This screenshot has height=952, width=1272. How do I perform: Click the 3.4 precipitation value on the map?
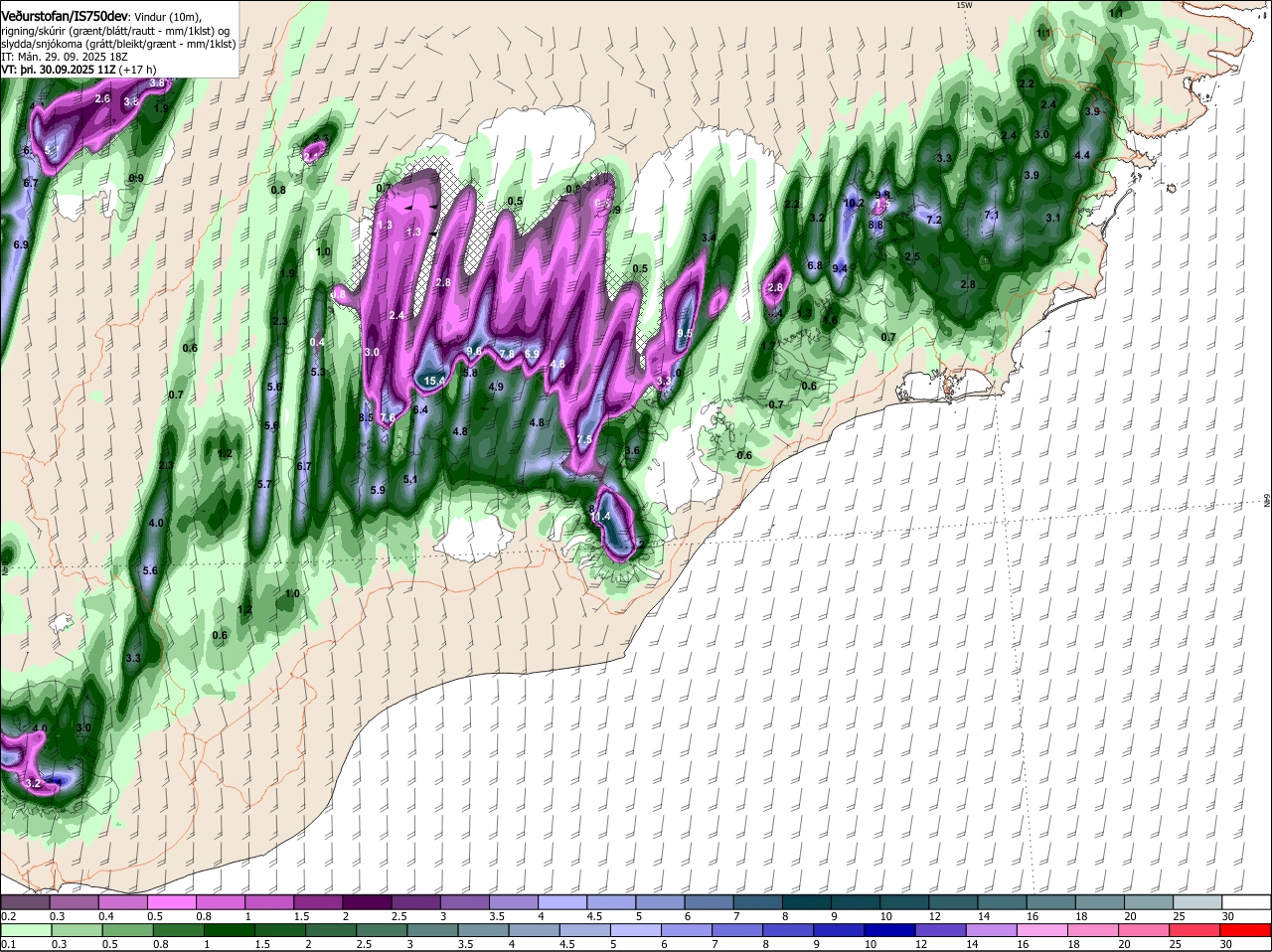tap(709, 238)
